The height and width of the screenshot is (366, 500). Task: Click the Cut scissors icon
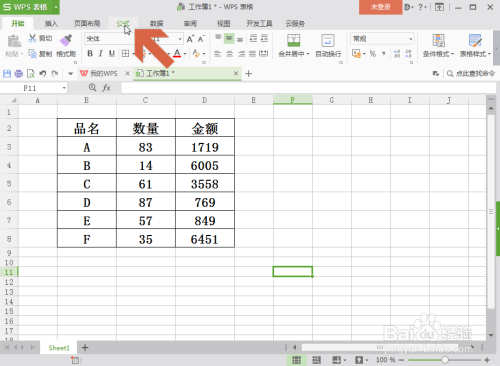(x=32, y=38)
